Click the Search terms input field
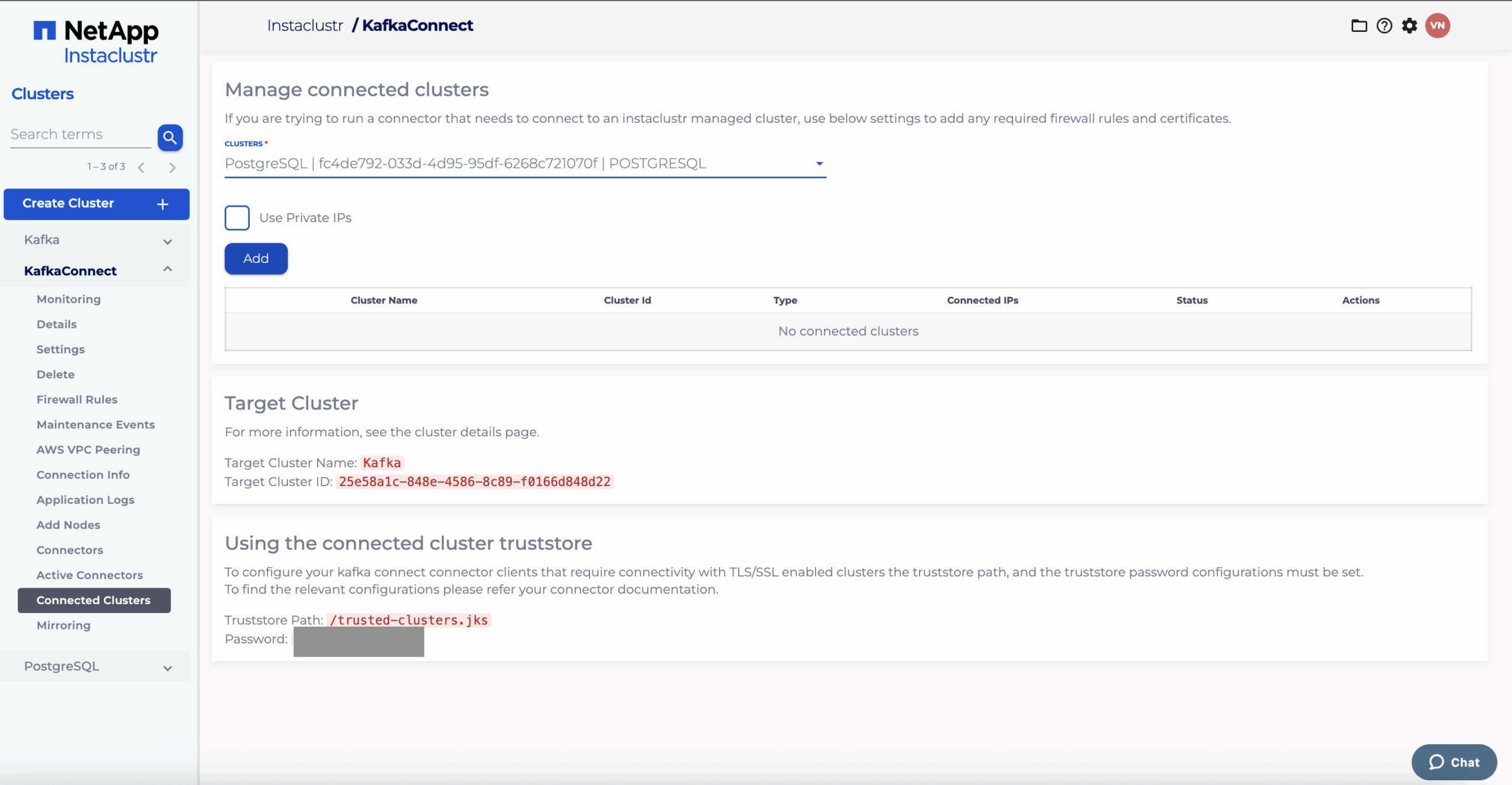Viewport: 1512px width, 785px height. pos(80,135)
